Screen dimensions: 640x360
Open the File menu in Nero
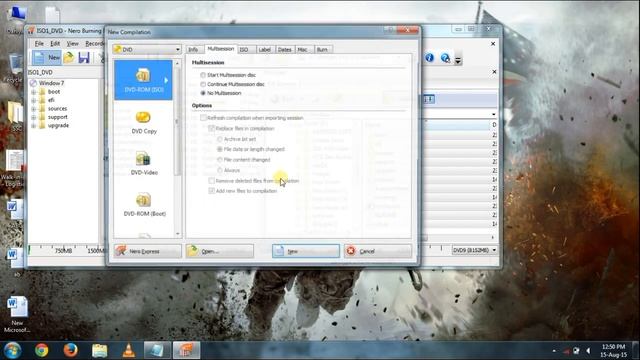pos(39,43)
